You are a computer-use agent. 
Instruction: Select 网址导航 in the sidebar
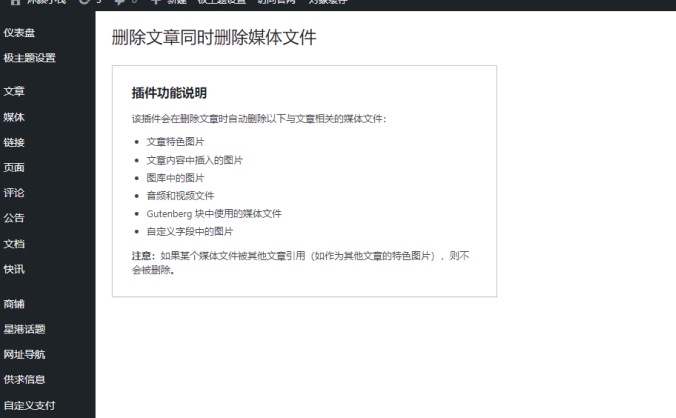point(24,354)
